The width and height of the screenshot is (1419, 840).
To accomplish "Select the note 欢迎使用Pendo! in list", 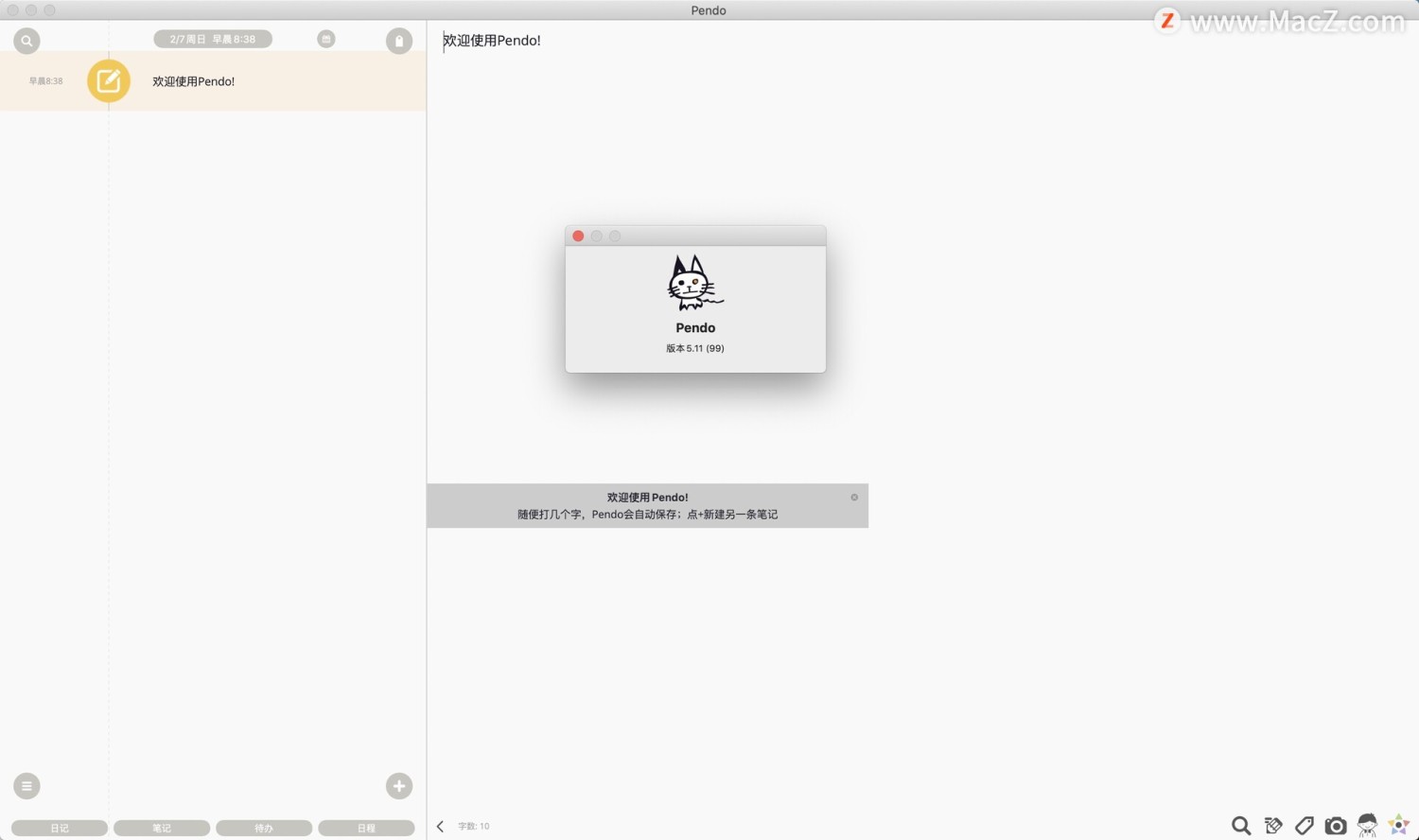I will pos(213,81).
